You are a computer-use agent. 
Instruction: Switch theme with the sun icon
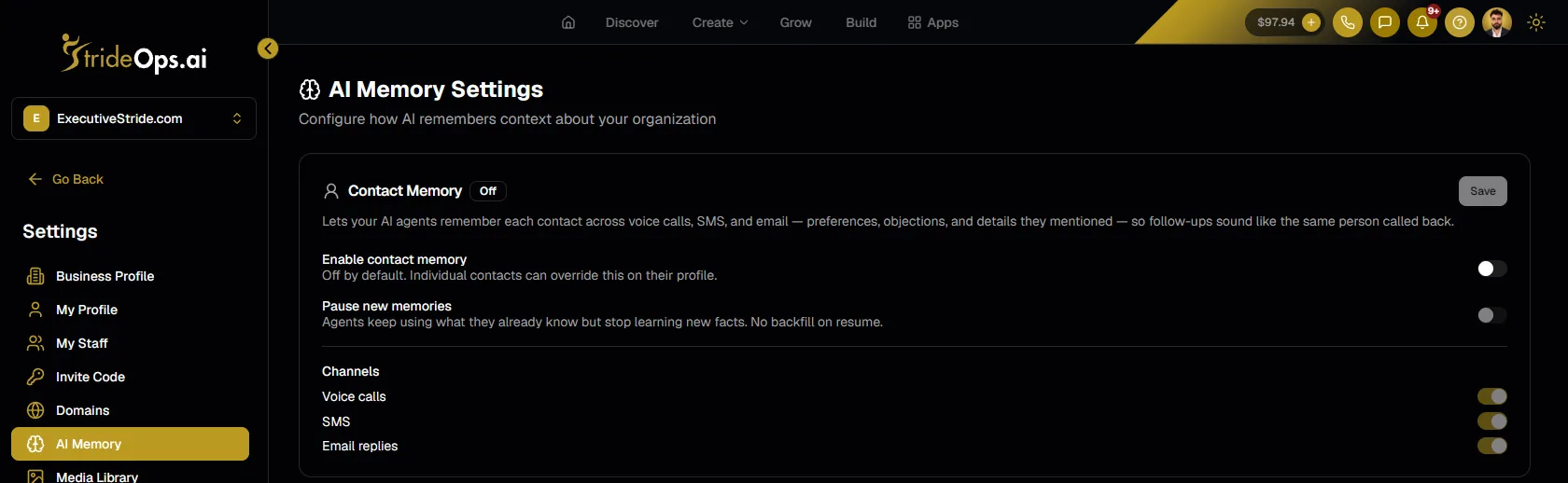(x=1536, y=22)
